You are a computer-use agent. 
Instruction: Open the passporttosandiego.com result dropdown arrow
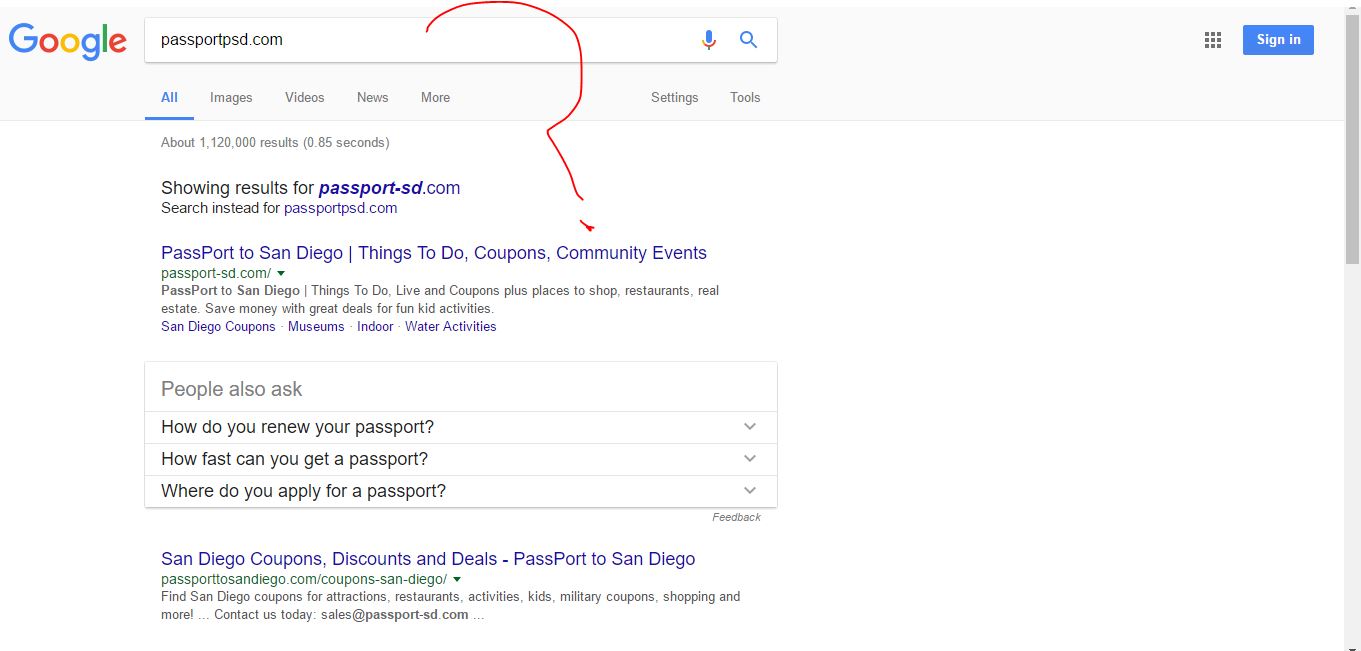tap(457, 579)
